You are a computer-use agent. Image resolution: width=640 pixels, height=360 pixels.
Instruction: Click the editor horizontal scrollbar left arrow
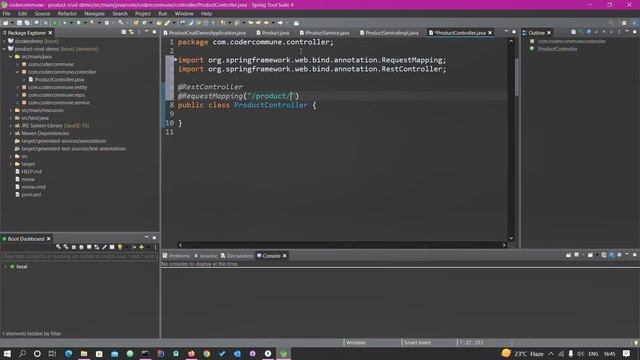180,245
